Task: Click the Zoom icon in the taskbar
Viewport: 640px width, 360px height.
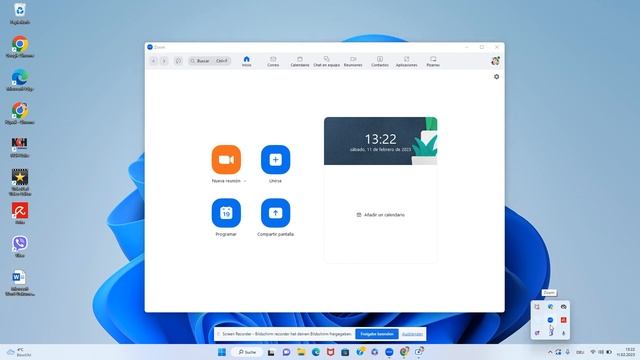Action: coord(389,352)
